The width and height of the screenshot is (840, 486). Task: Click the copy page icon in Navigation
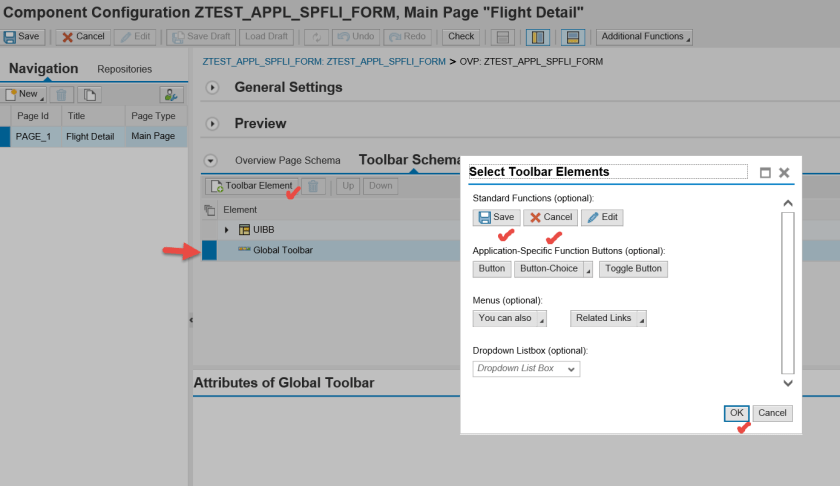point(90,94)
